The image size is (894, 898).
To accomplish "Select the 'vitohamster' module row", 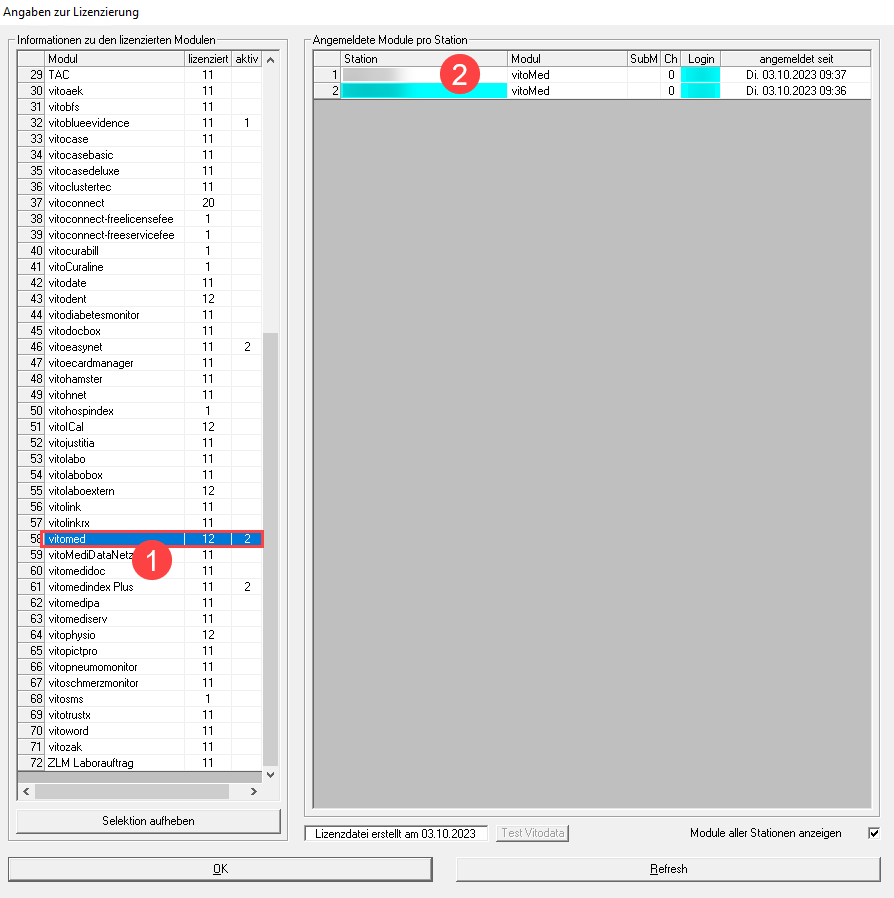I will tap(140, 379).
